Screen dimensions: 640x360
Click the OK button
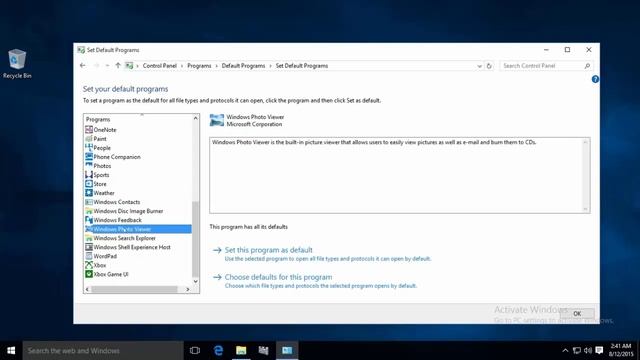[x=577, y=313]
